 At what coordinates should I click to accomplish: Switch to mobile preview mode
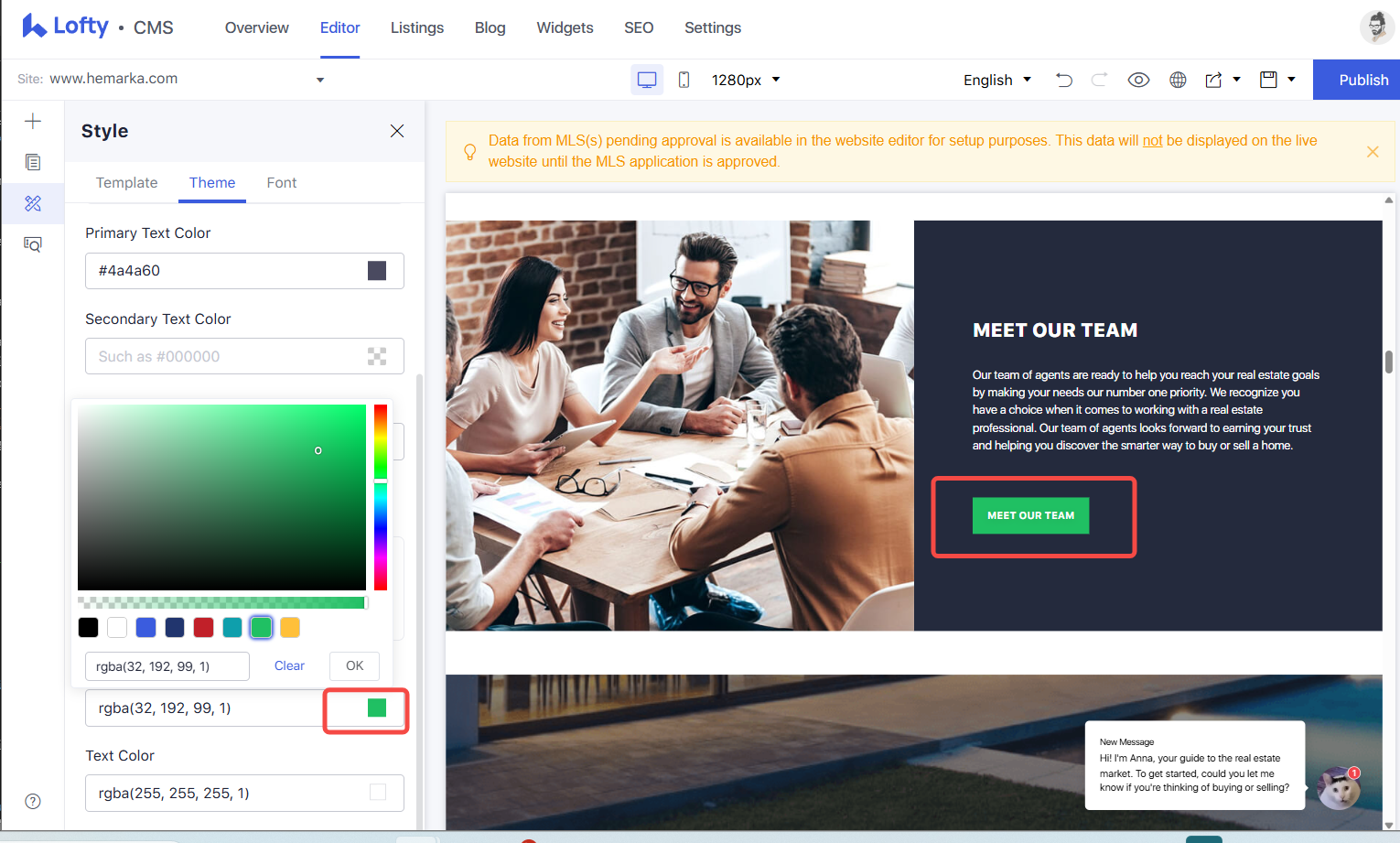coord(684,80)
